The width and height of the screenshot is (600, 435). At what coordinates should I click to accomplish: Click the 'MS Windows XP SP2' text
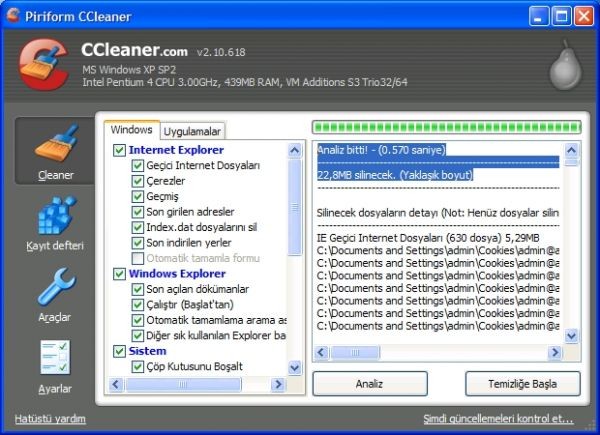coord(129,70)
